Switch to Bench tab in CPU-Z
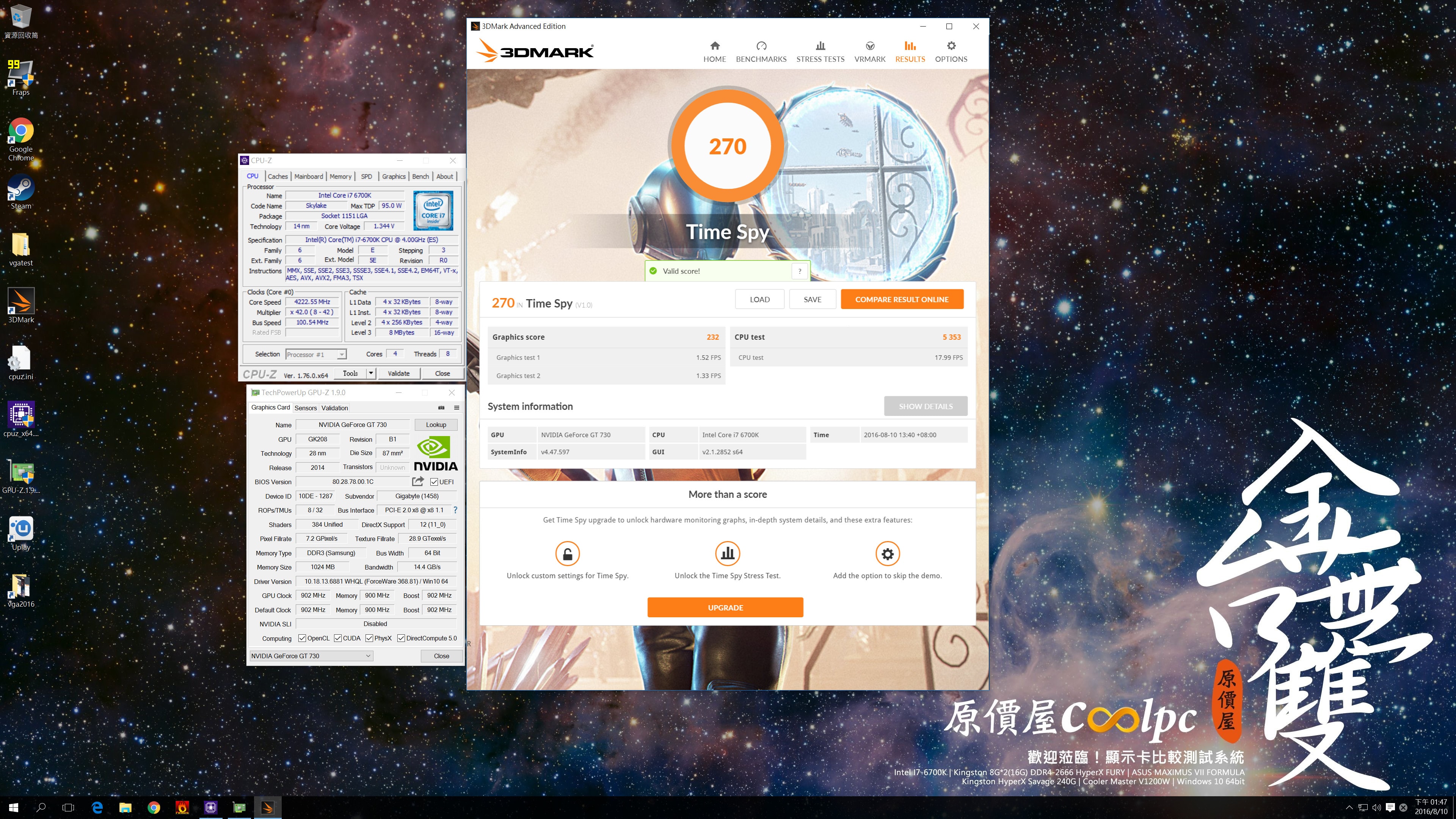The width and height of the screenshot is (1456, 819). (420, 176)
